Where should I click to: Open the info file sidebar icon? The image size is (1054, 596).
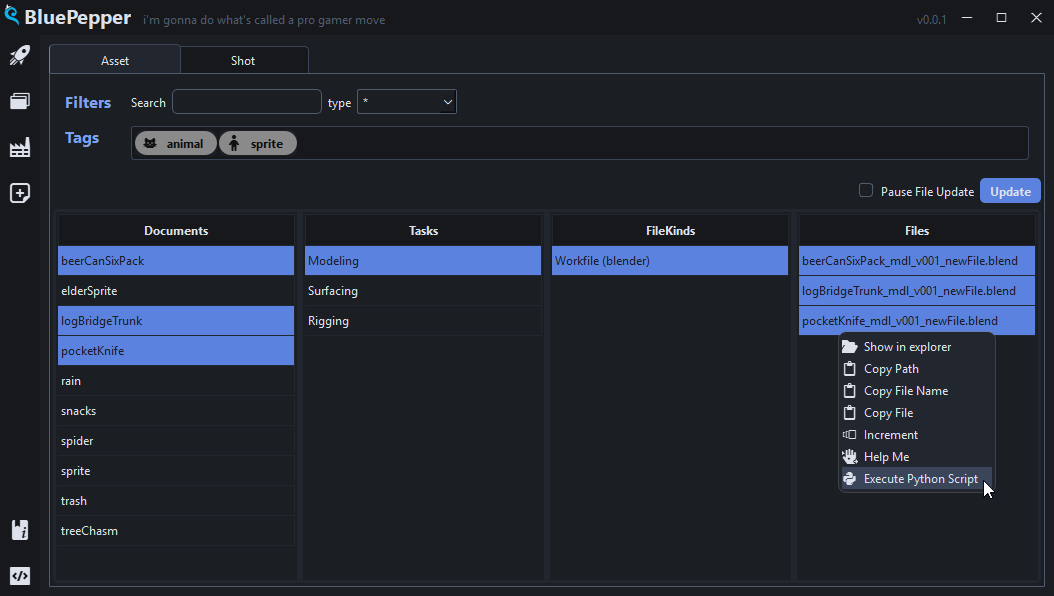[19, 530]
